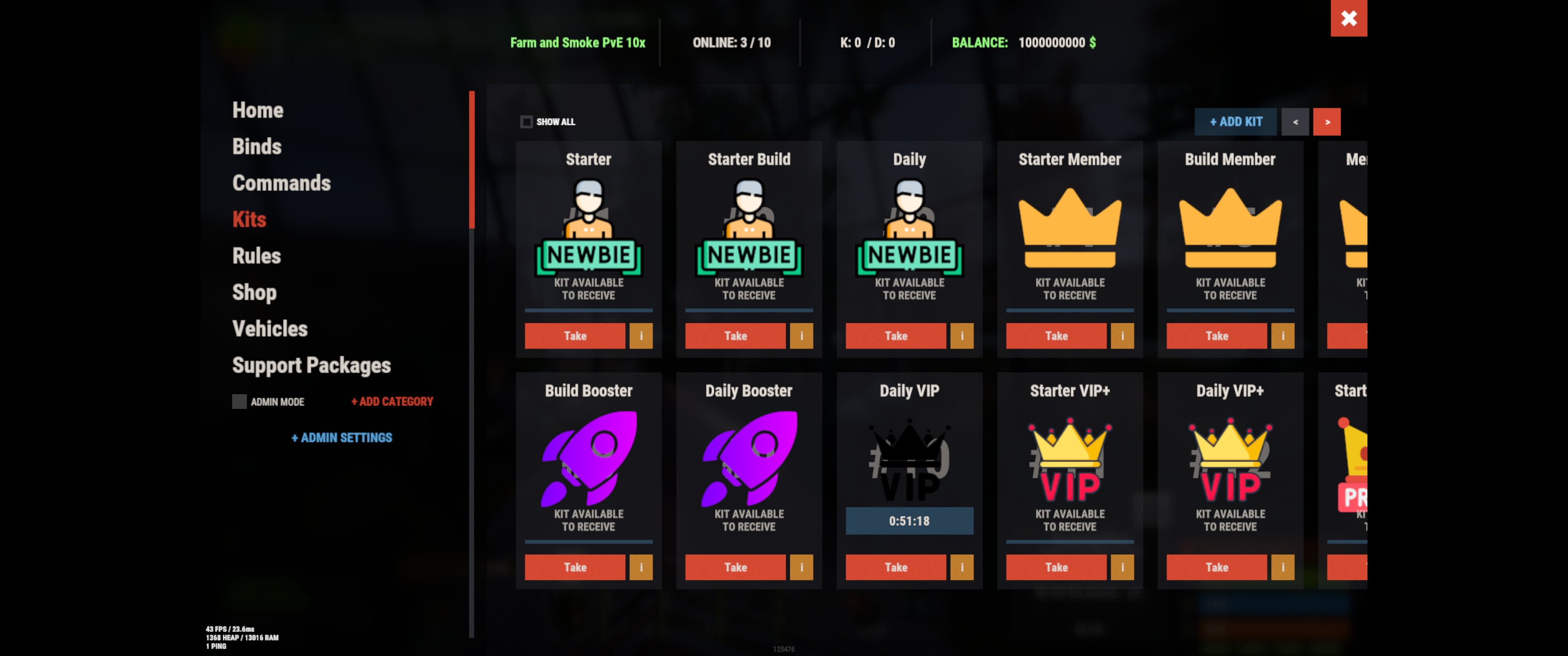Select the Starter Member crown icon
Screen dimensions: 1568x656
pyautogui.click(x=1069, y=228)
